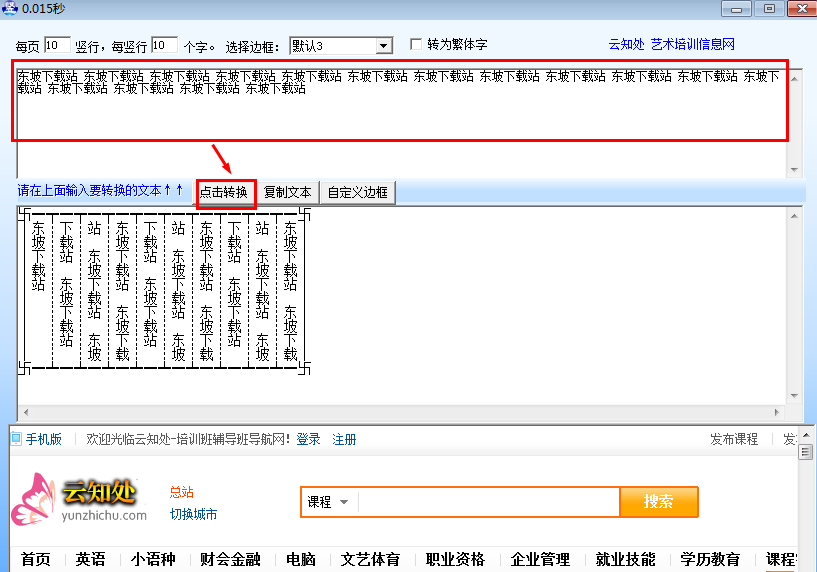Select the 企业管理 navigation tab
Viewport: 817px width, 572px height.
pos(540,559)
